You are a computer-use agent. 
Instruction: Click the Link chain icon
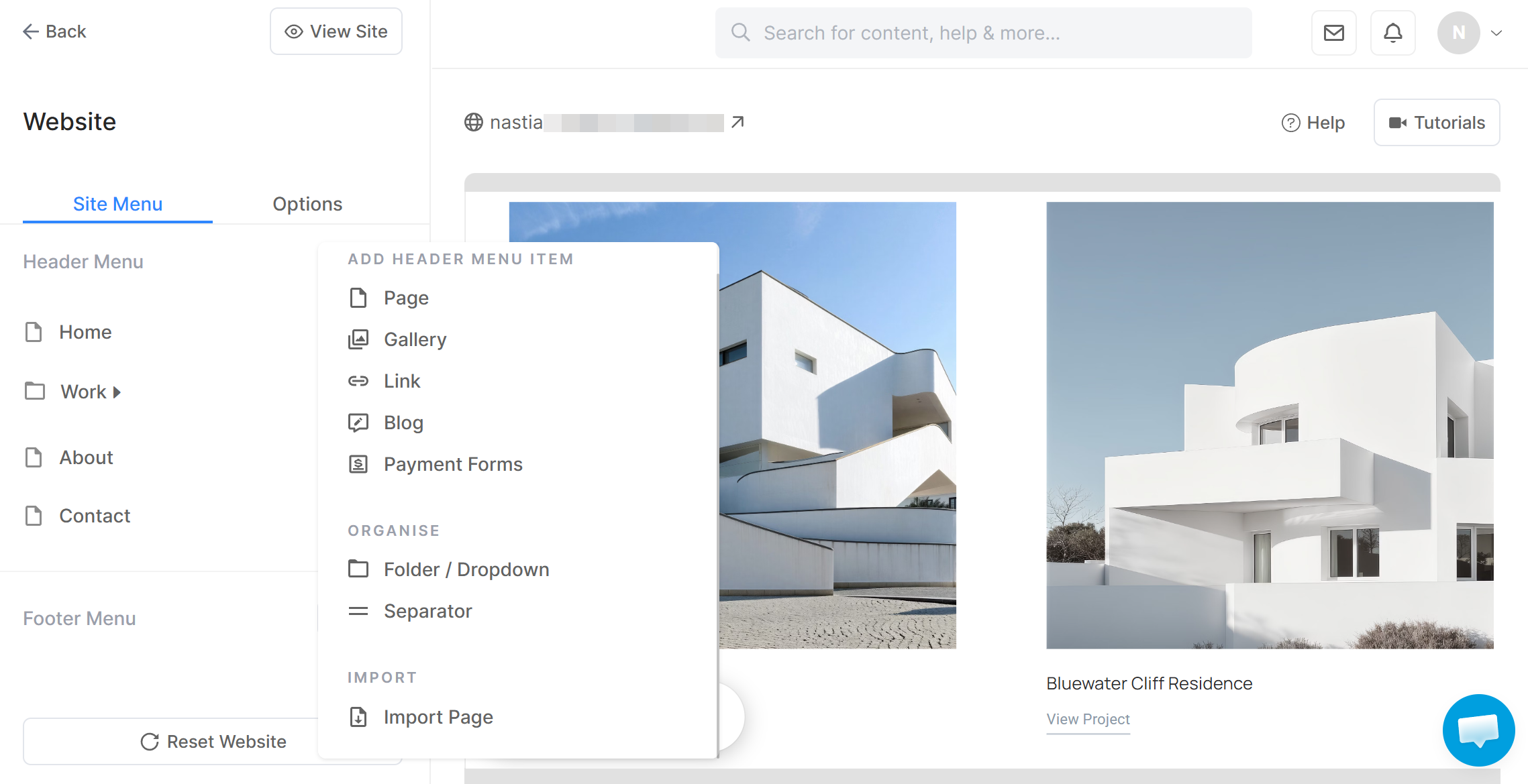pyautogui.click(x=358, y=381)
